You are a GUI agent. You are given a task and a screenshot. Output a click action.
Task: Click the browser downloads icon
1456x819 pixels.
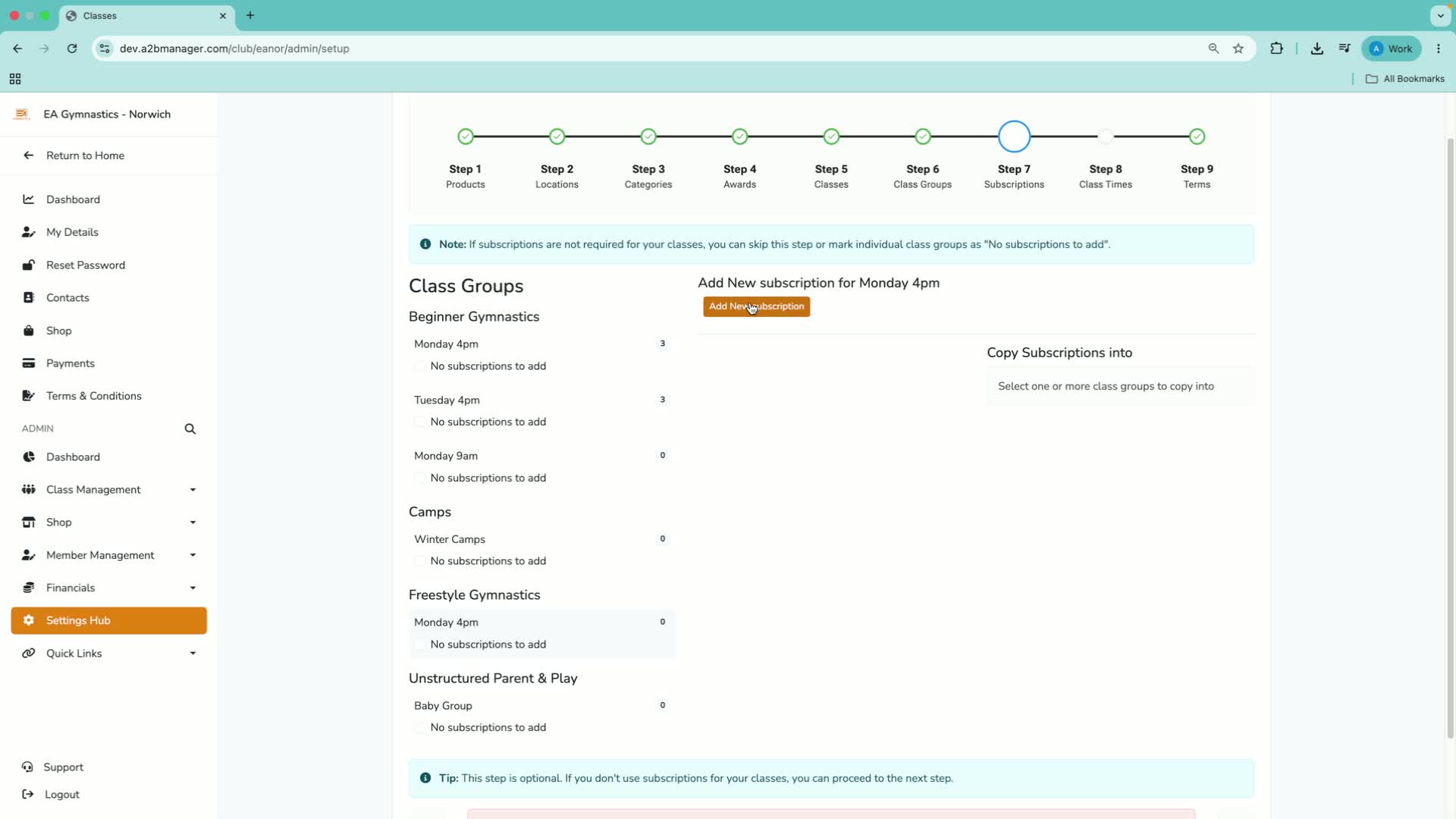point(1316,49)
